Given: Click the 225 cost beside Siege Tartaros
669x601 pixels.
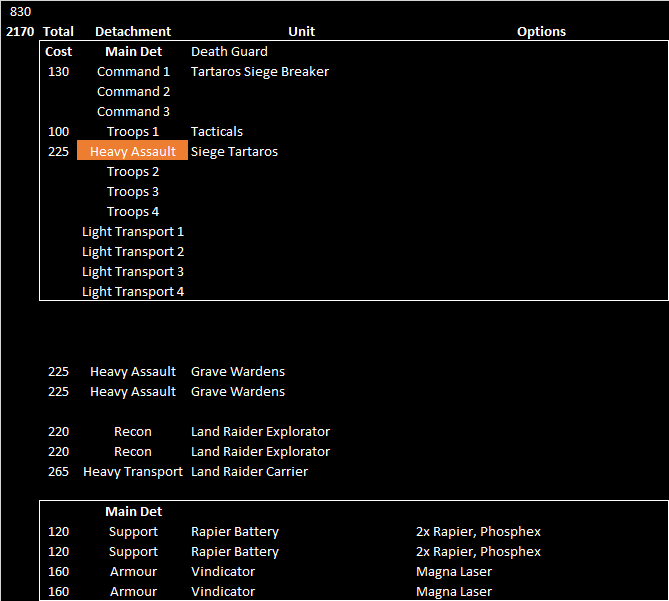Looking at the screenshot, I should click(x=58, y=152).
